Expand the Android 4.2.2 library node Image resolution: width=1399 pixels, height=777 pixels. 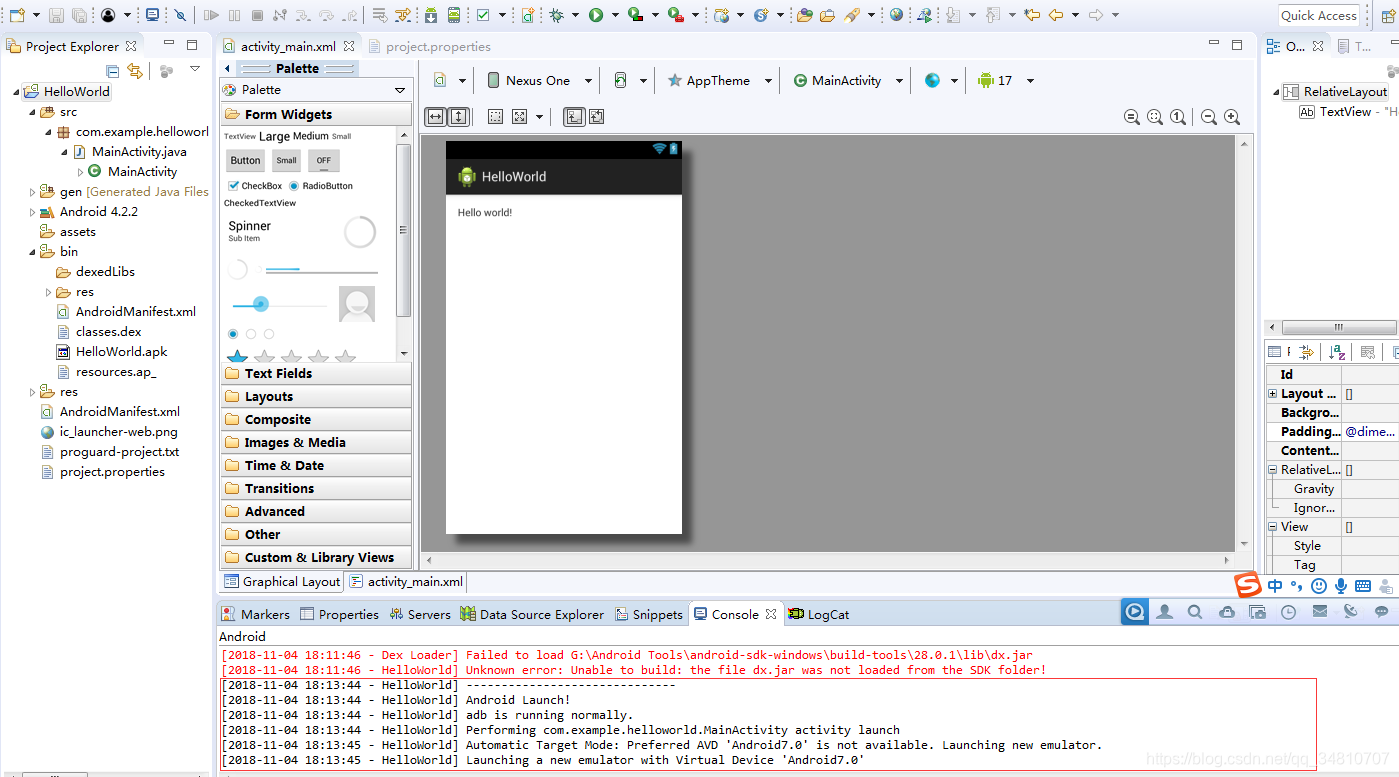32,212
